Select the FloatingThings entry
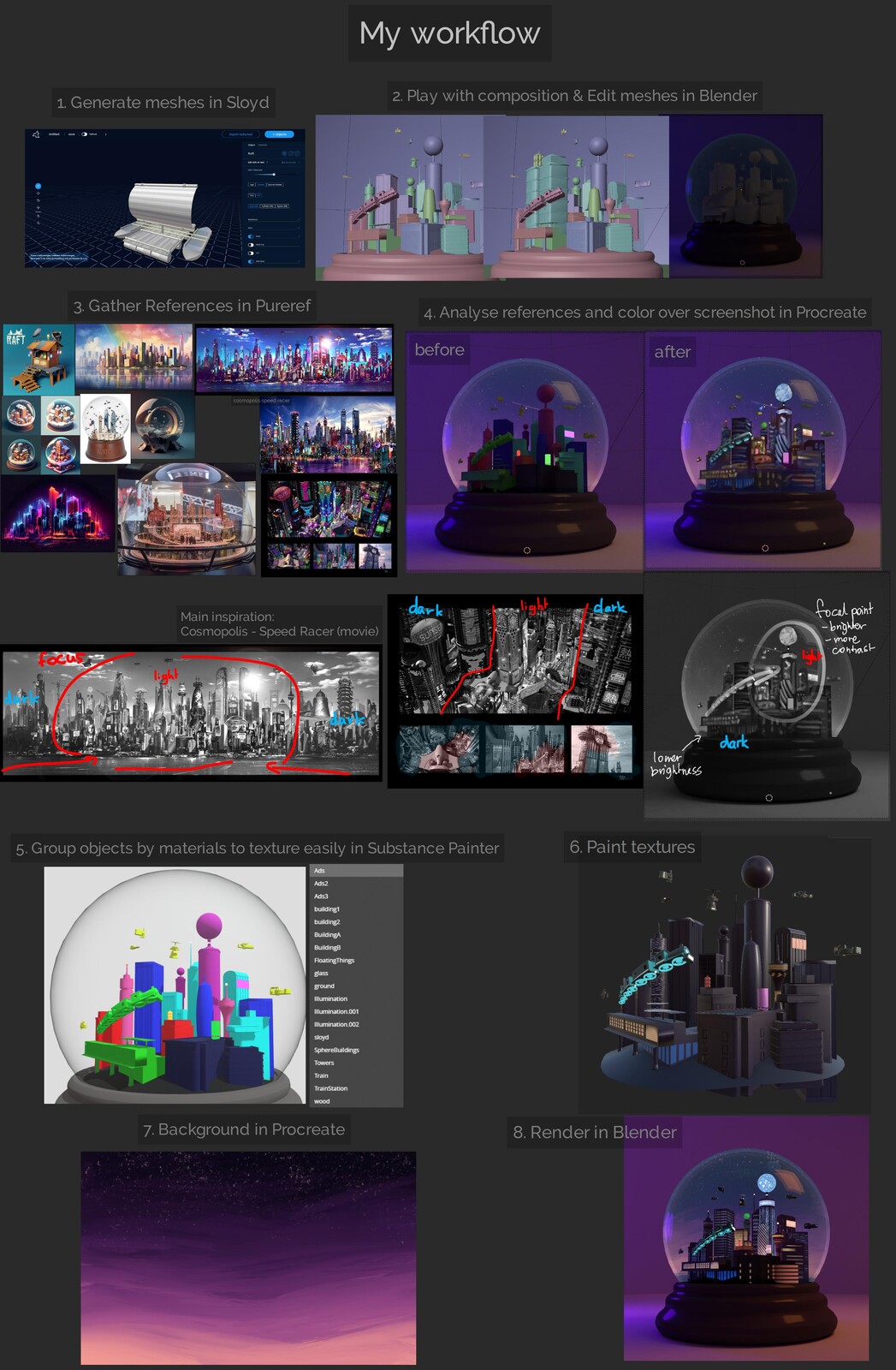 coord(356,961)
